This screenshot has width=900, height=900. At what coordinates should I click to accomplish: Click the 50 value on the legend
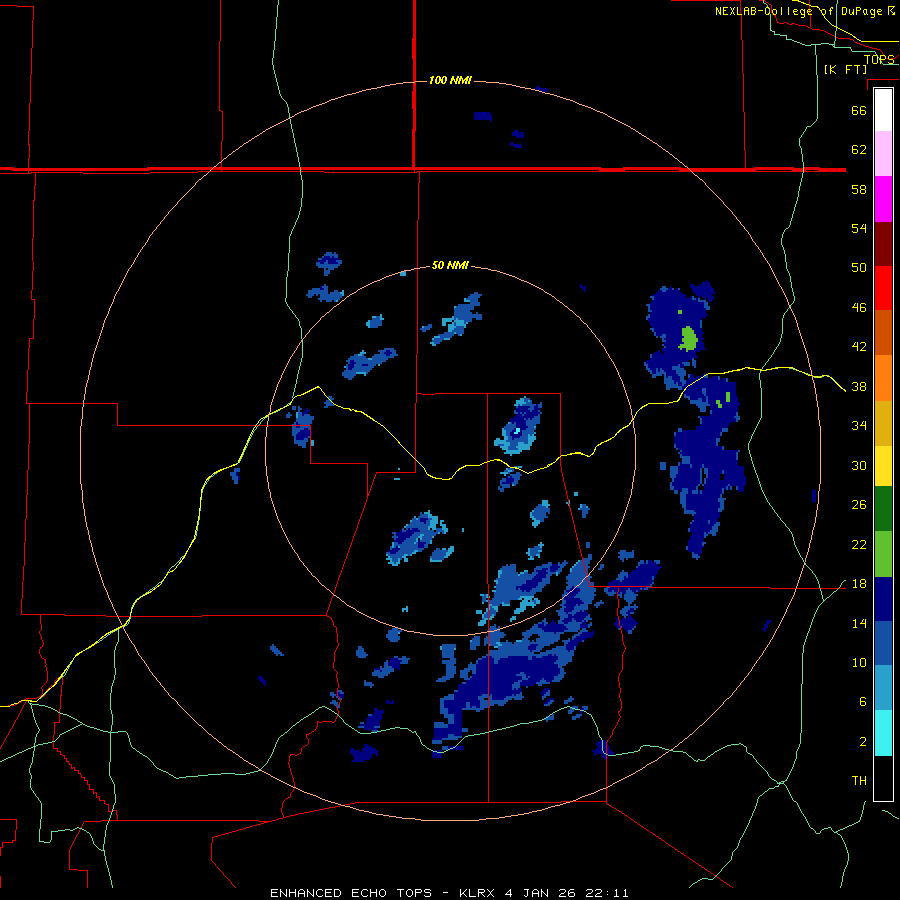859,268
